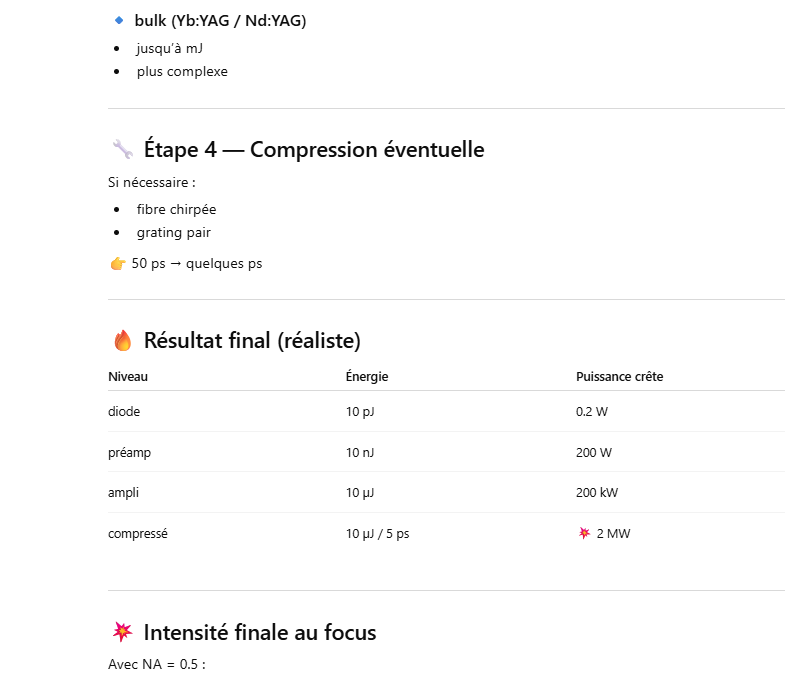Click the collision emoji next to 2 MW
The height and width of the screenshot is (675, 785).
(584, 533)
